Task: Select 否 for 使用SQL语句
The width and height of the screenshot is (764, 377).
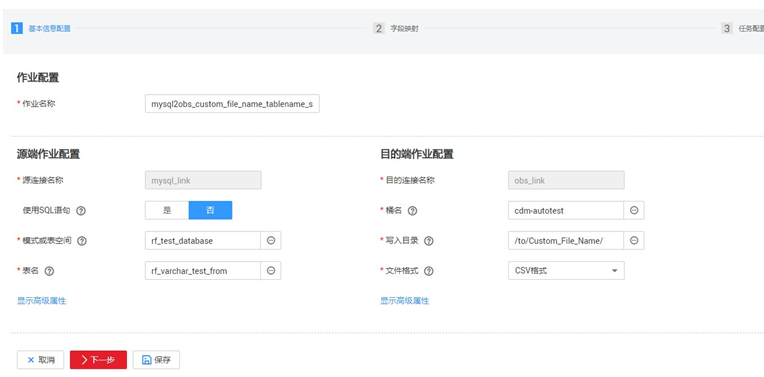Action: click(x=210, y=210)
